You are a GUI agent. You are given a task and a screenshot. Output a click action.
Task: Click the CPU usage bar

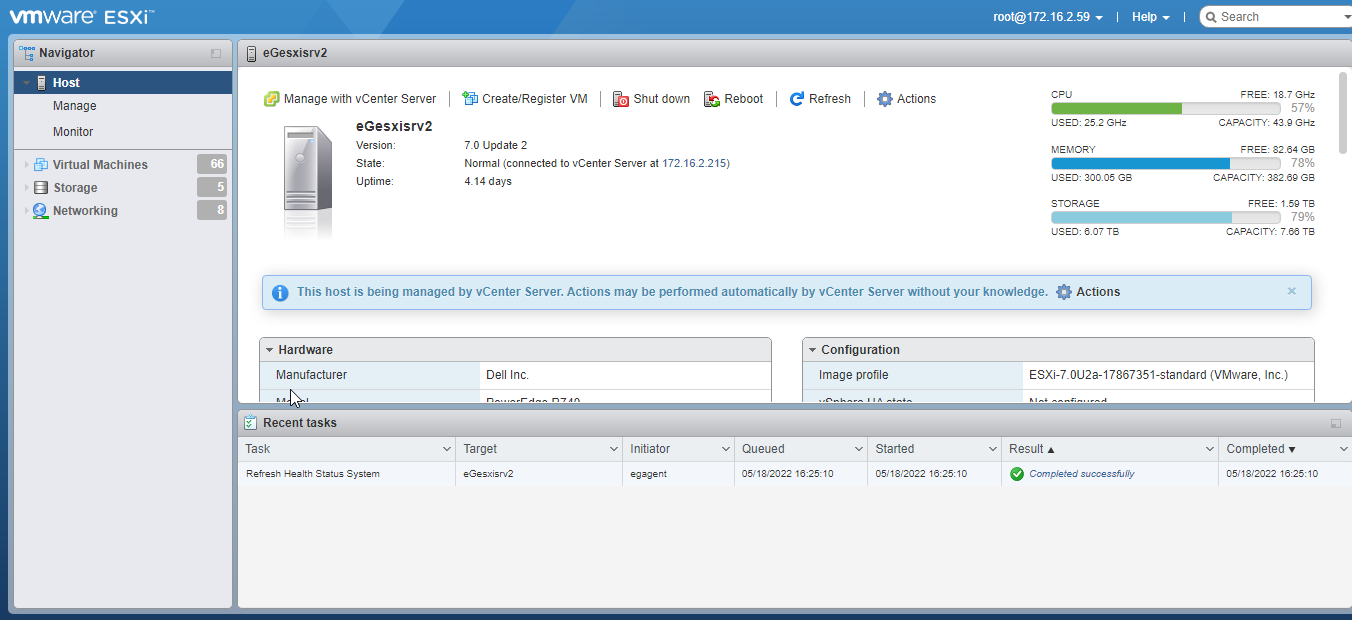[1166, 108]
